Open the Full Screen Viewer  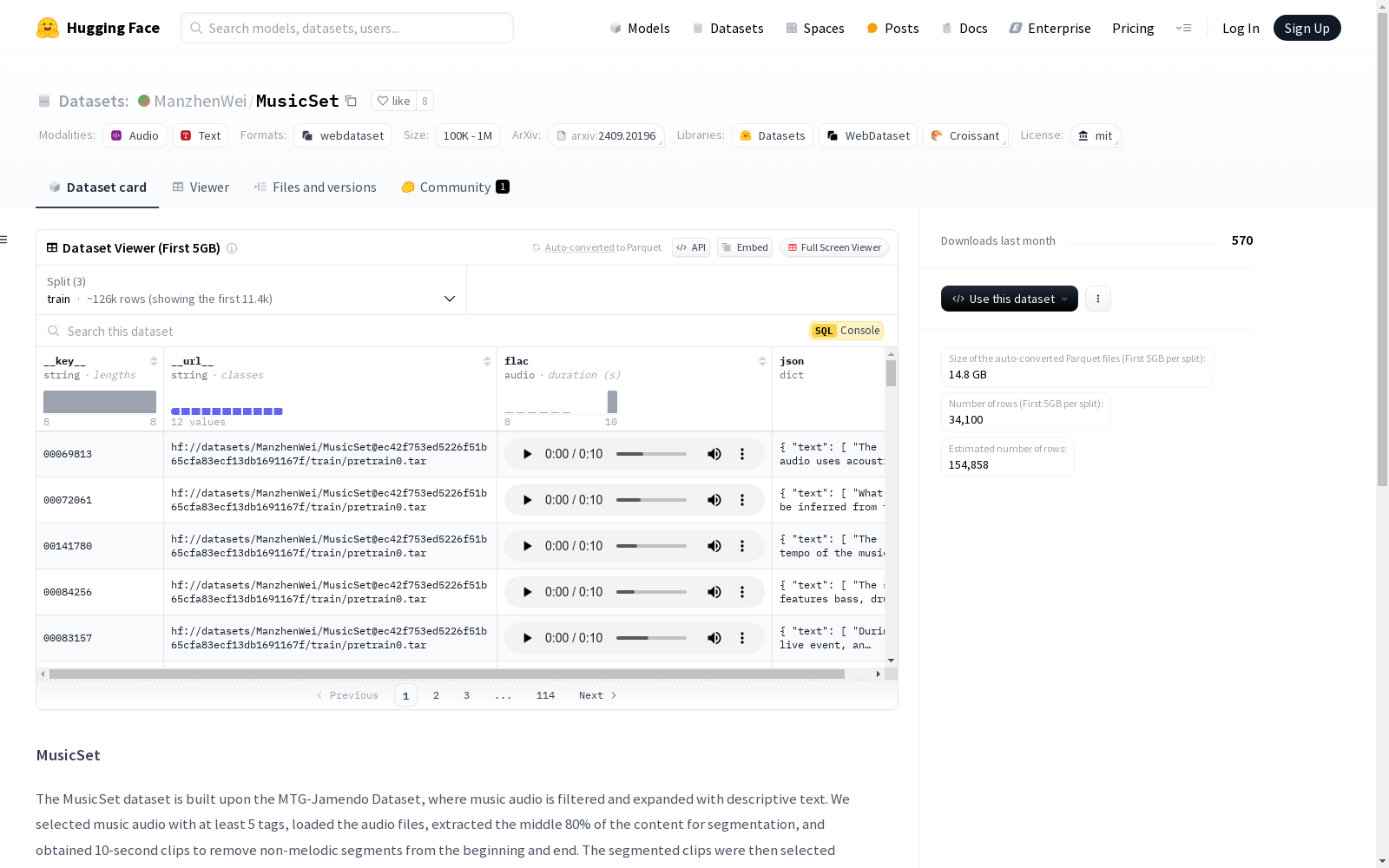coord(834,247)
